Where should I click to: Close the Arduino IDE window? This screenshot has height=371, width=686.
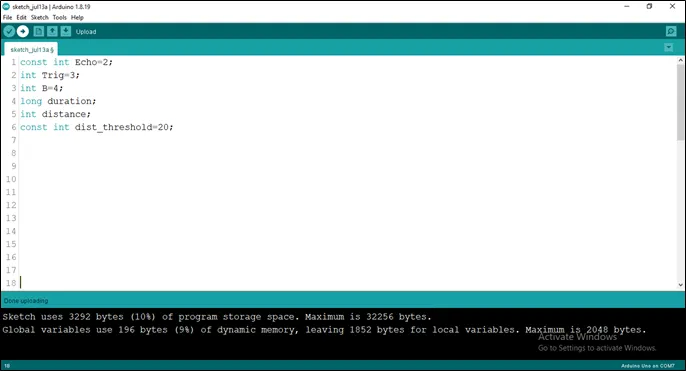(672, 7)
